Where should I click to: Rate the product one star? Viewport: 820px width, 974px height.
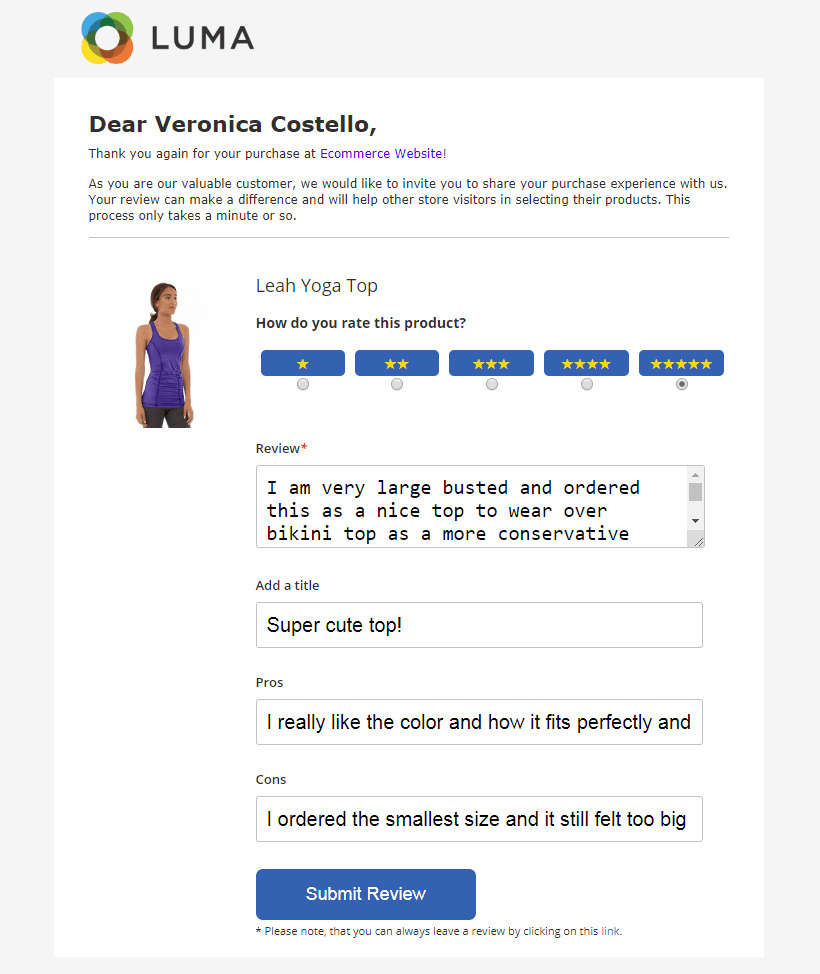(x=302, y=363)
